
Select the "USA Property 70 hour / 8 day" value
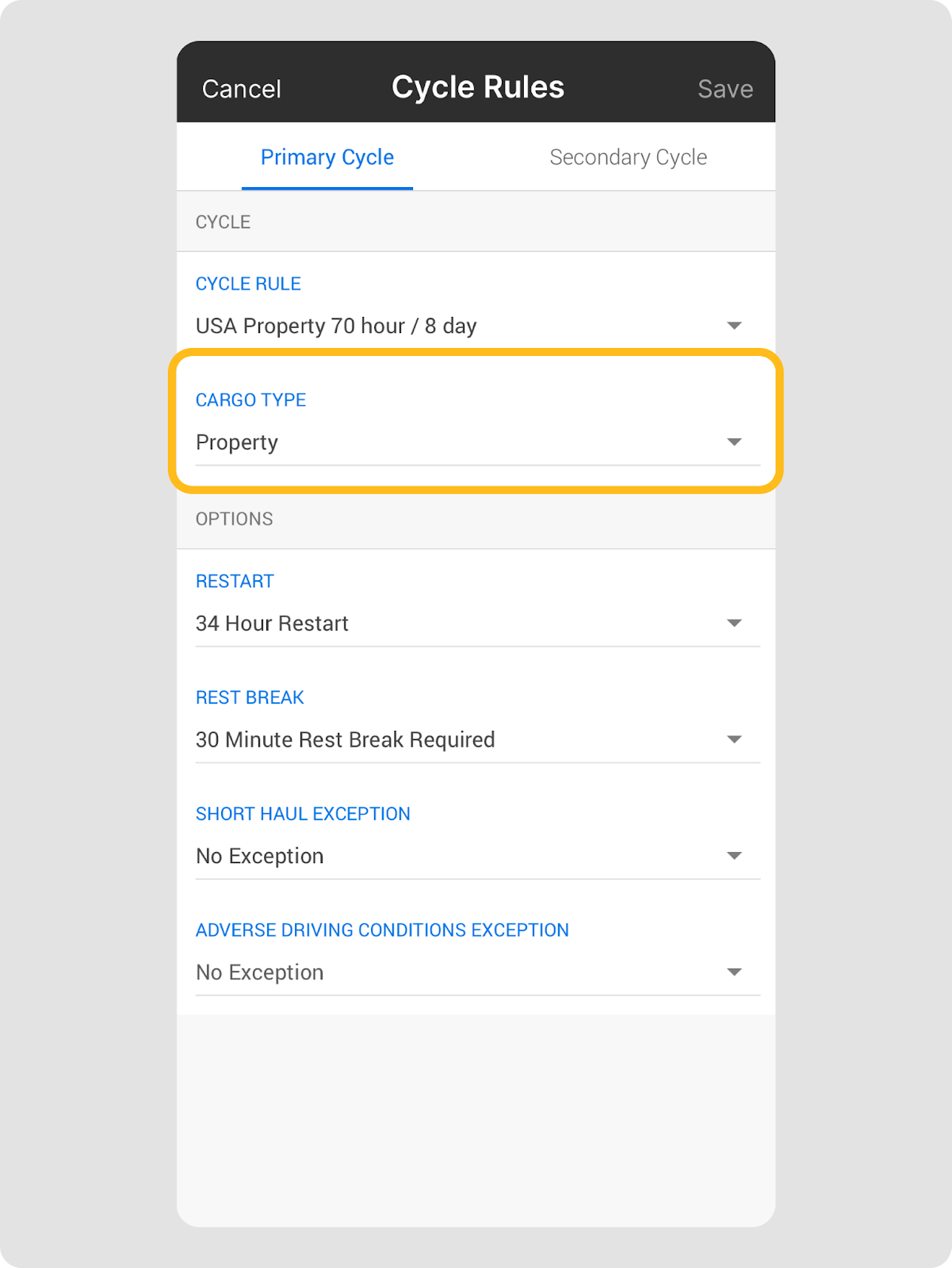click(336, 326)
